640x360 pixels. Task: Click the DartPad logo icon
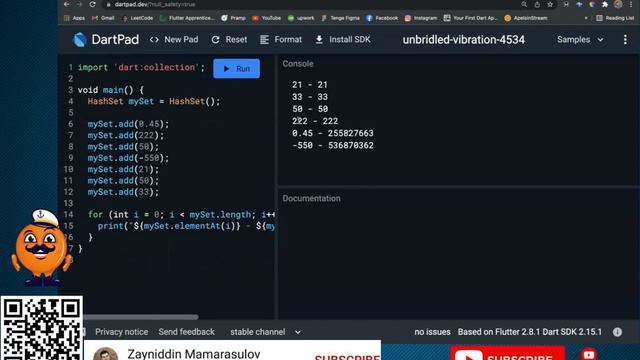(80, 40)
